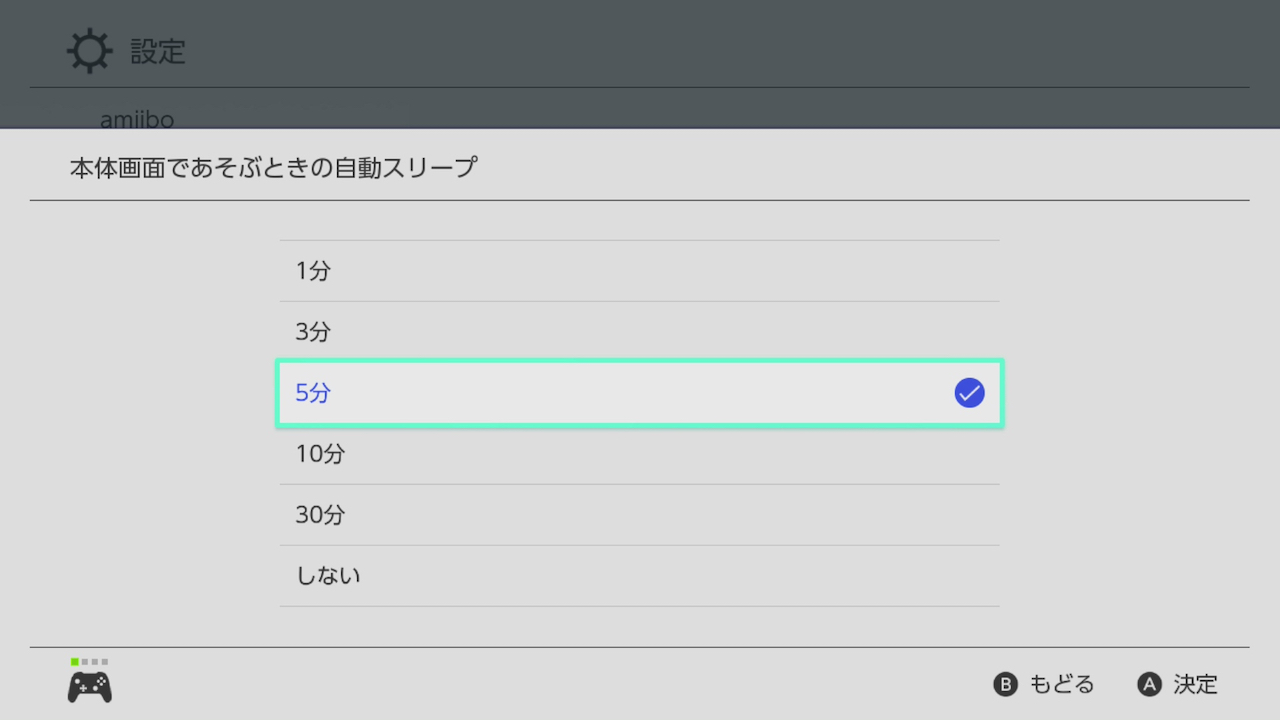Go back with the もどる label
The image size is (1280, 720).
(1061, 685)
